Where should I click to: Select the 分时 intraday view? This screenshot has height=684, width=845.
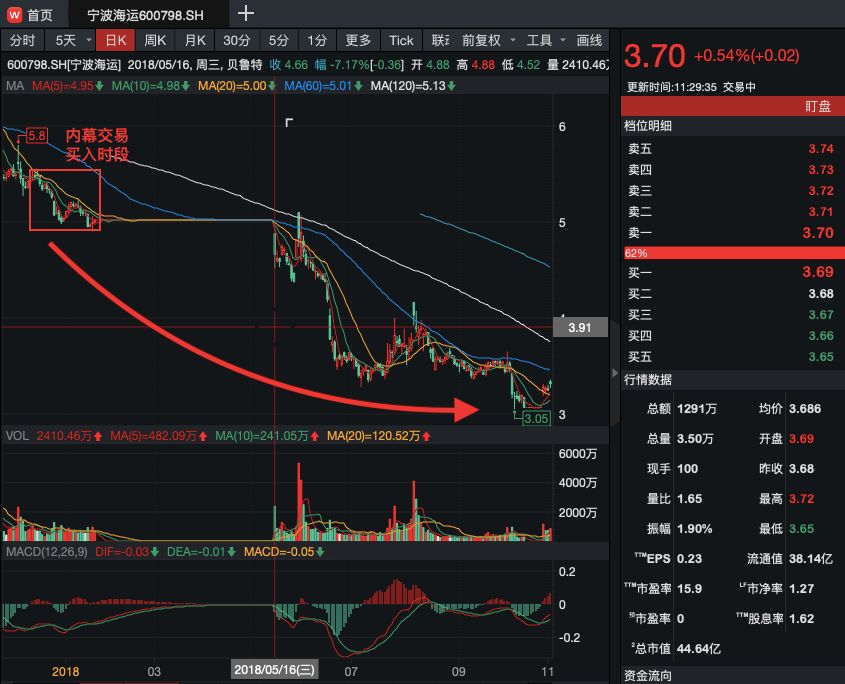(22, 40)
